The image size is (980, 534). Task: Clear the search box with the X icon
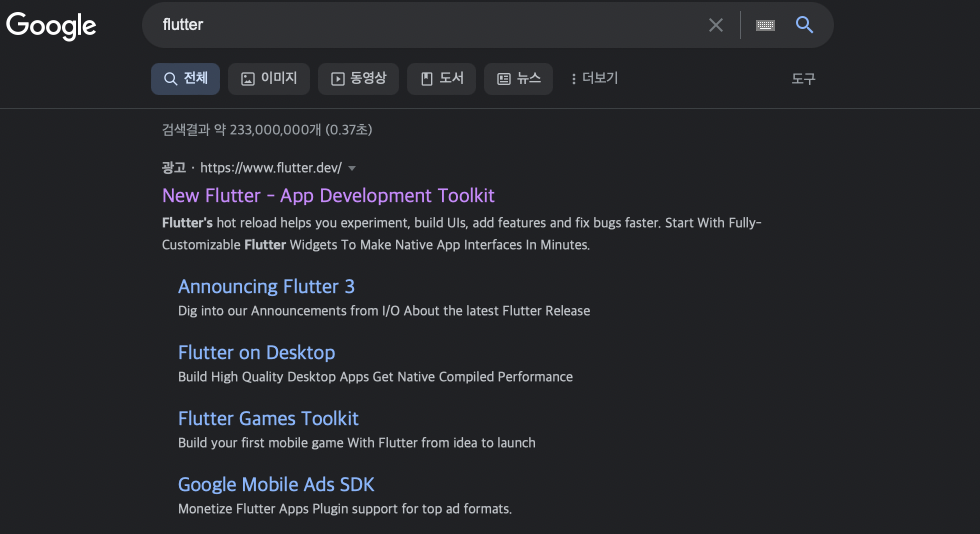coord(716,25)
